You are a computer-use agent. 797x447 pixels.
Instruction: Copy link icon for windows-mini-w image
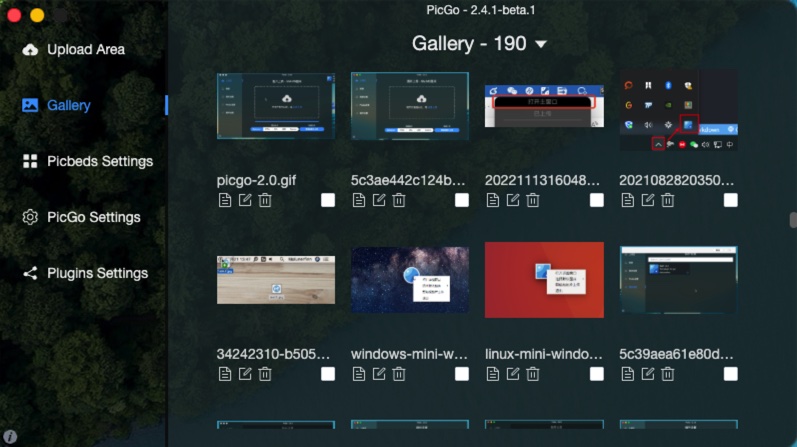[359, 374]
